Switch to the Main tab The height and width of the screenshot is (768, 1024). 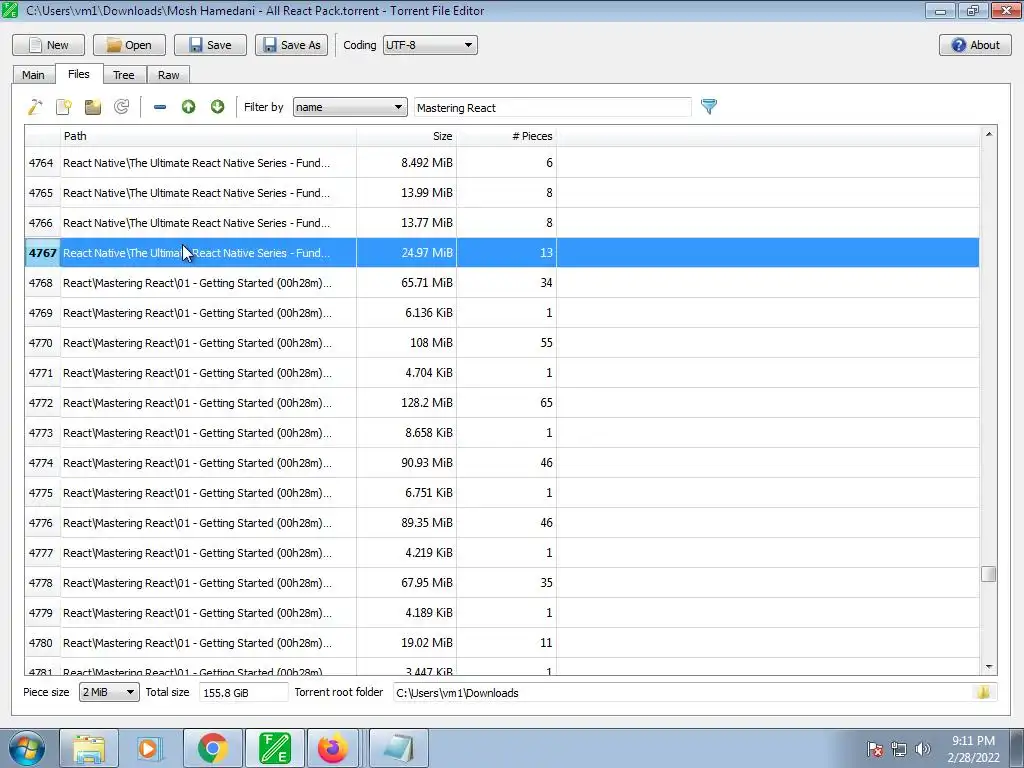[33, 75]
